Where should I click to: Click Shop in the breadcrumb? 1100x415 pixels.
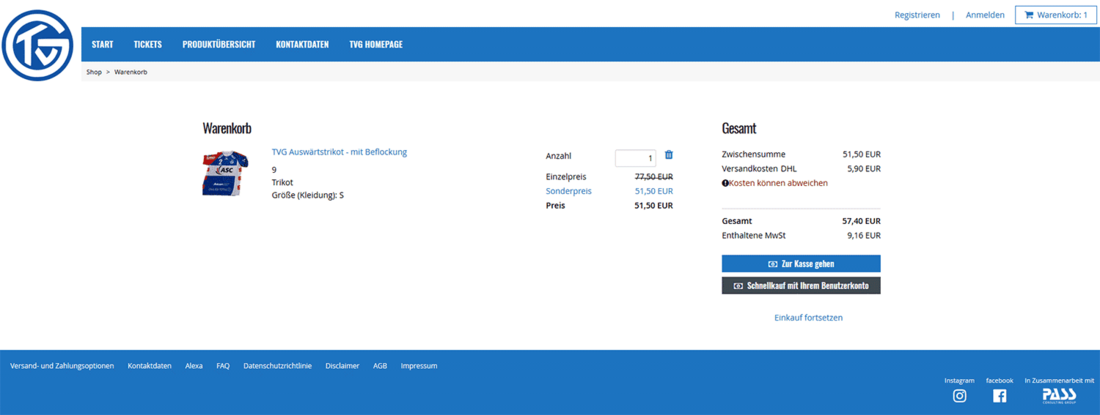click(x=94, y=72)
